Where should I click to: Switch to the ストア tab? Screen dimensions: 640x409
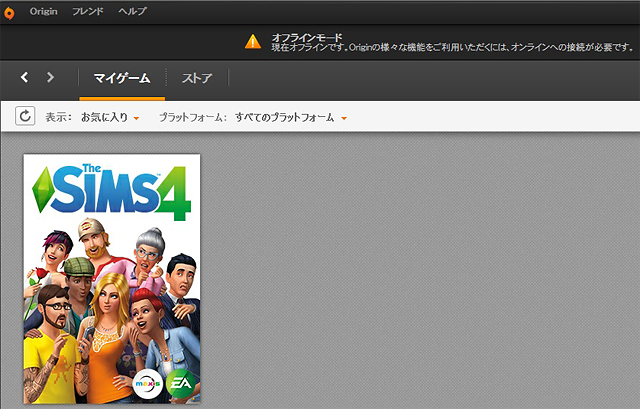197,78
